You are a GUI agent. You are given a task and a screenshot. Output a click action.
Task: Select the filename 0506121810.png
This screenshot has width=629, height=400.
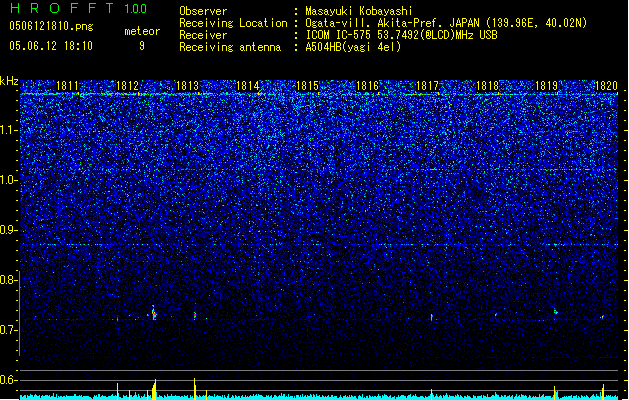pyautogui.click(x=51, y=26)
